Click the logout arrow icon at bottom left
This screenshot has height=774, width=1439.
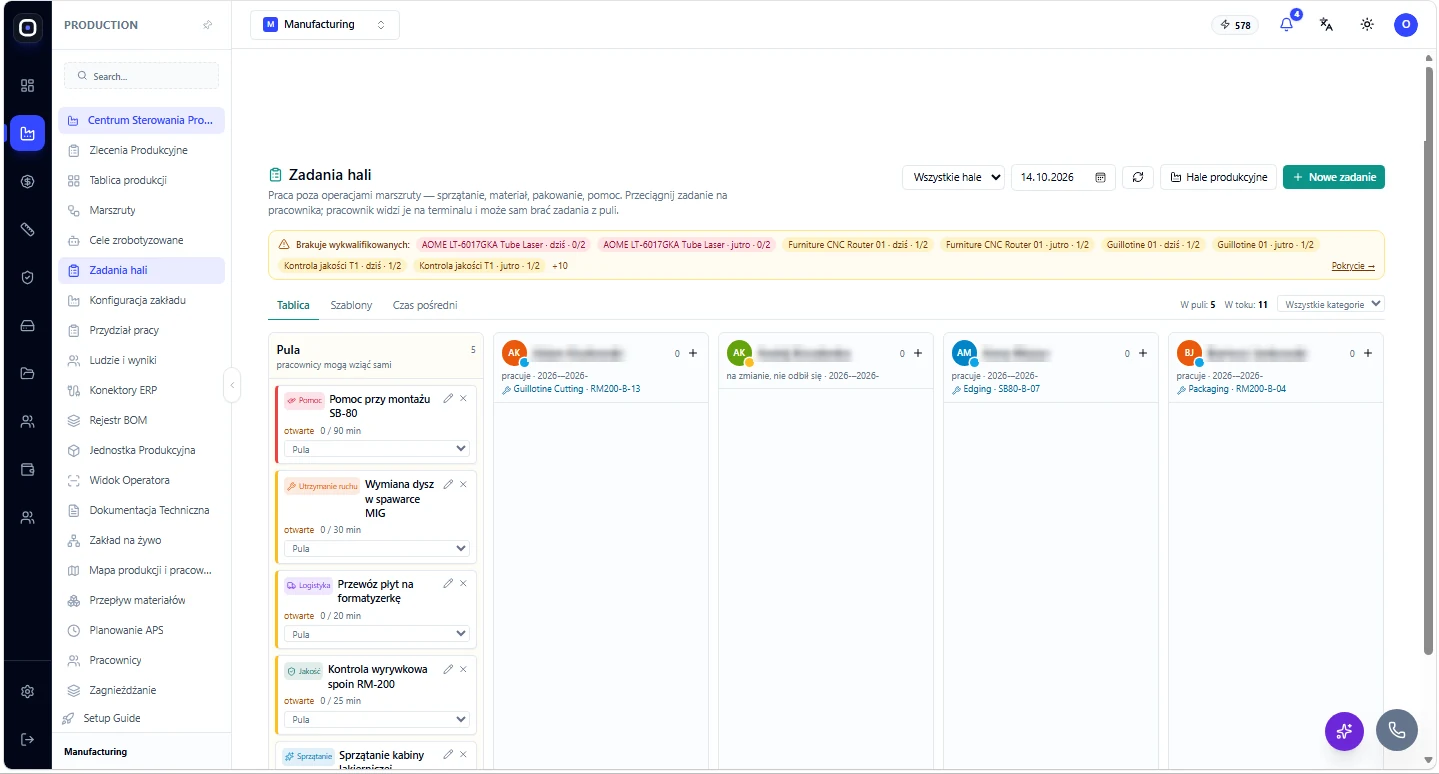pyautogui.click(x=27, y=739)
